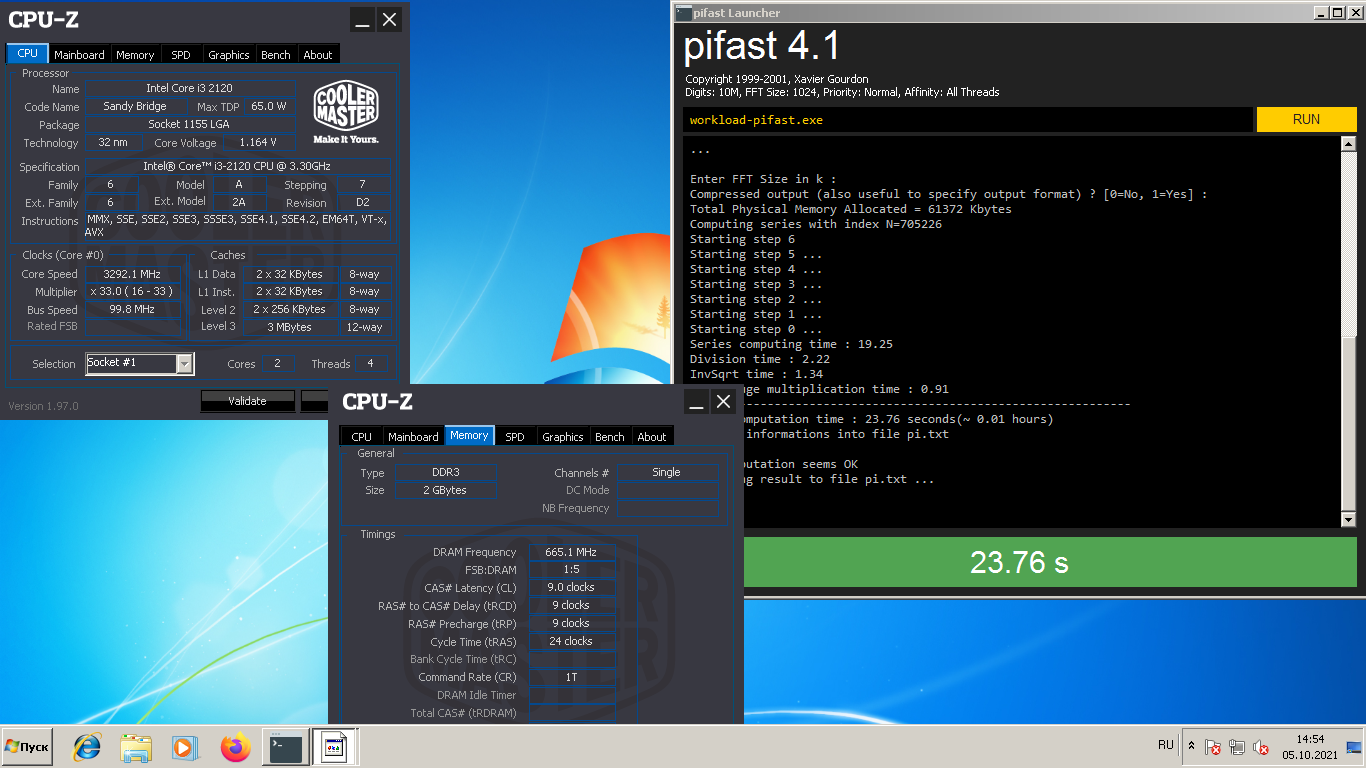The width and height of the screenshot is (1366, 768).
Task: Switch to Mainboard tab in lower CPU-Z window
Action: (413, 437)
